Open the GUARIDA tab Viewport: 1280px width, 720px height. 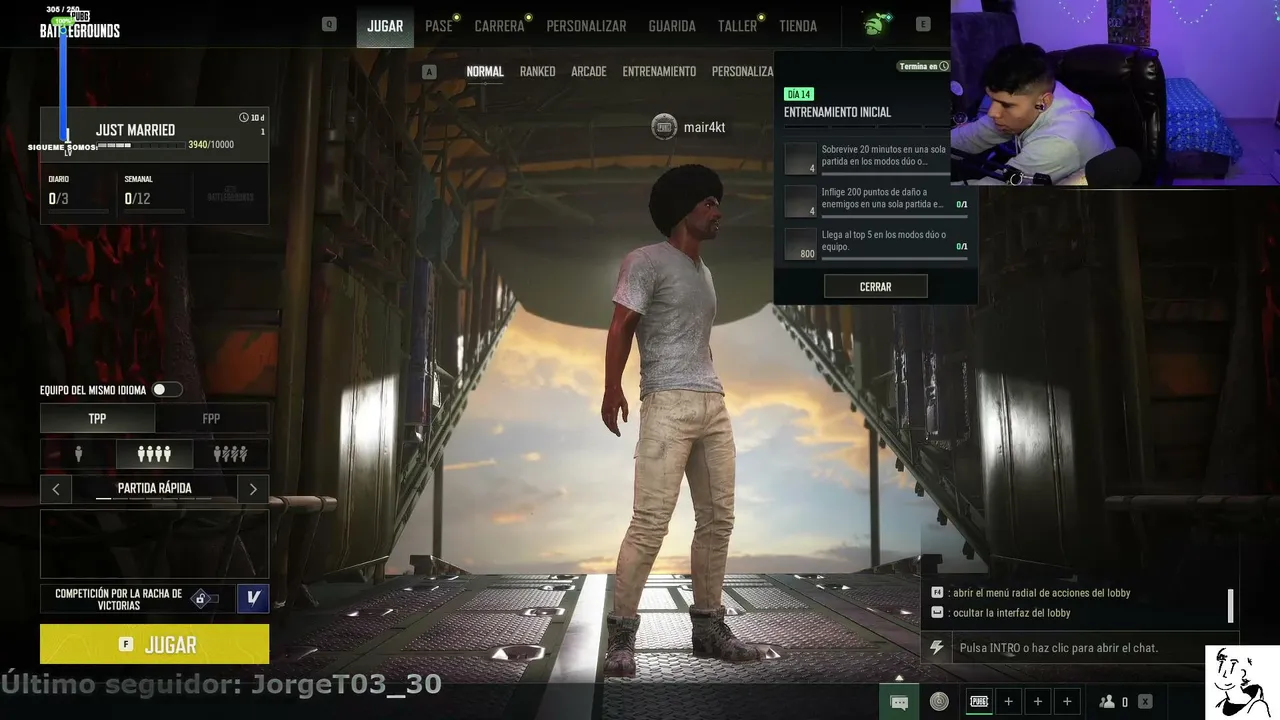click(672, 26)
